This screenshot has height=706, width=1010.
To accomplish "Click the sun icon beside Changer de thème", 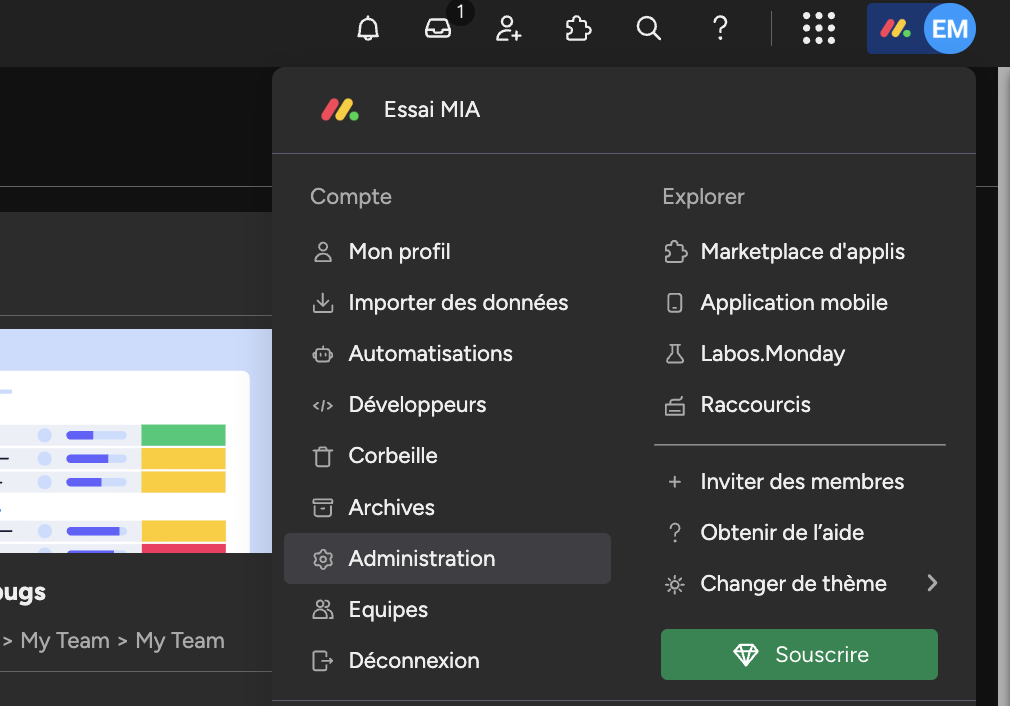I will (x=674, y=584).
